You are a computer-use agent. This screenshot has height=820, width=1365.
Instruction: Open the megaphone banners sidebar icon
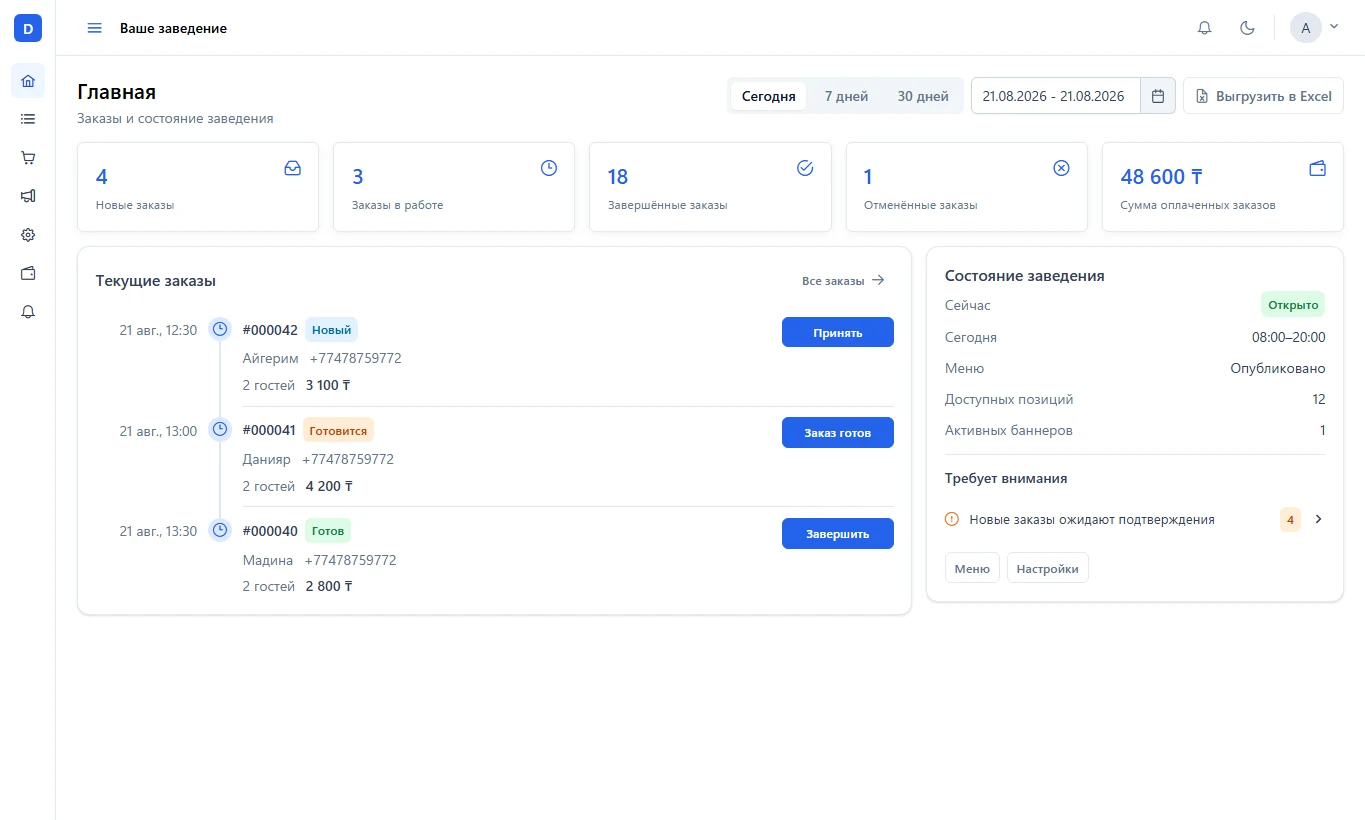(28, 196)
